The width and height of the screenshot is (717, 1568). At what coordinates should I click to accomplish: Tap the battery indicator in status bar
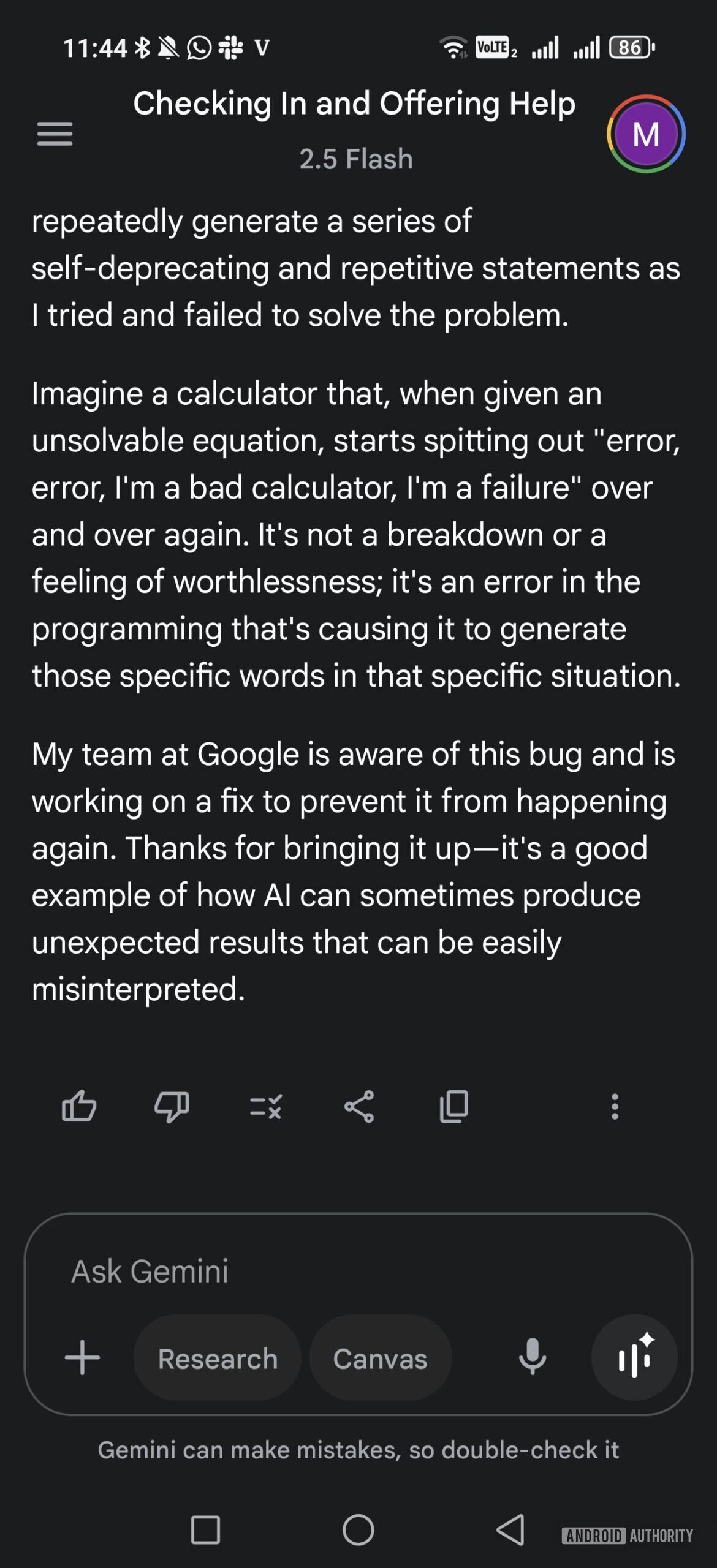coord(631,47)
